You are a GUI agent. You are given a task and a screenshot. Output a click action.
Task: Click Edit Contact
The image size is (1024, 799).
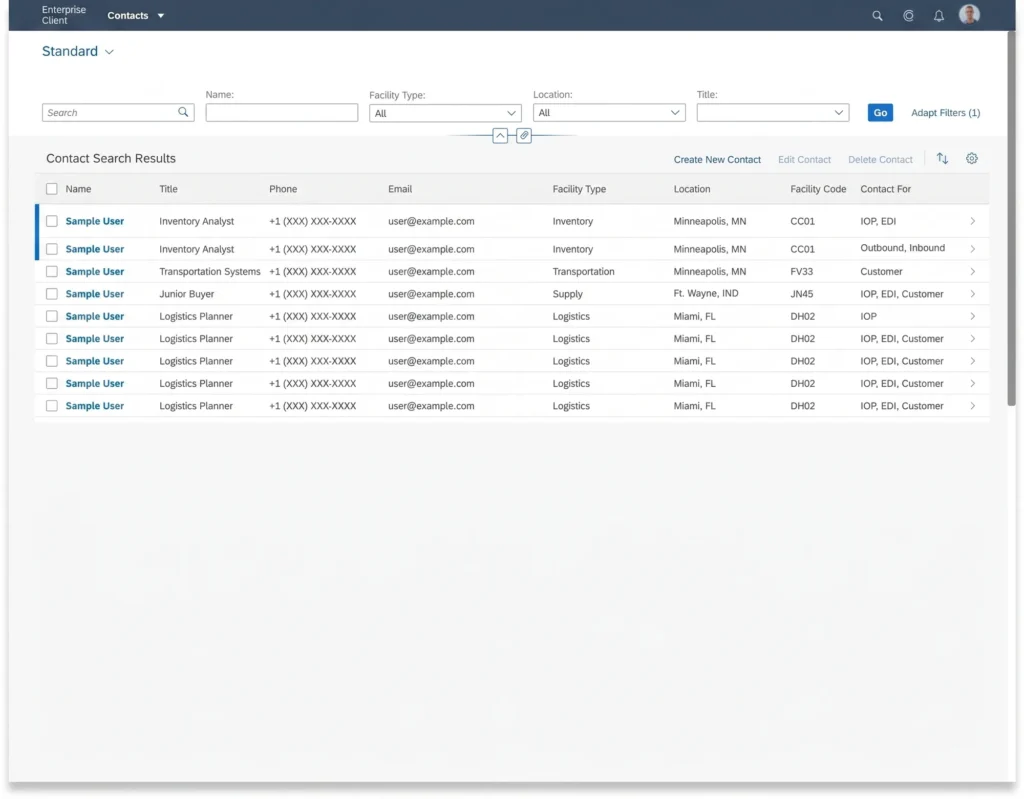pos(804,159)
